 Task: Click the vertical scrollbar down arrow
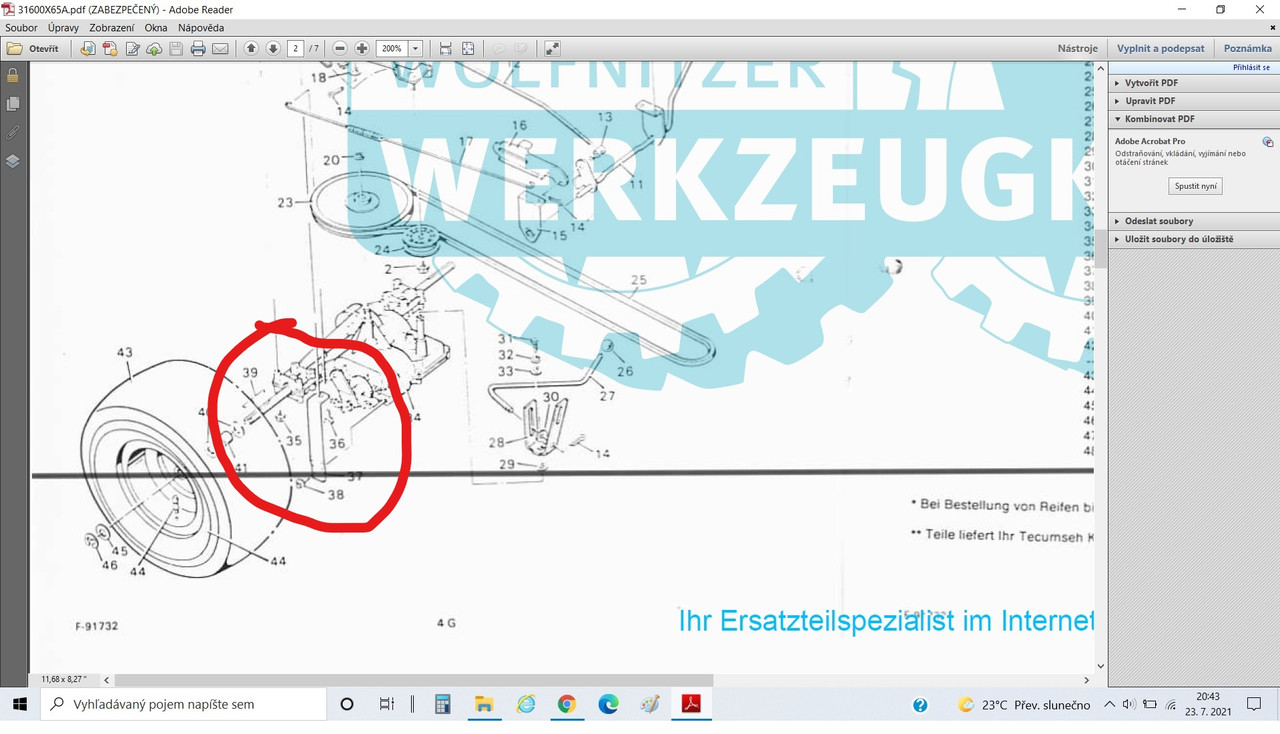coord(1101,666)
